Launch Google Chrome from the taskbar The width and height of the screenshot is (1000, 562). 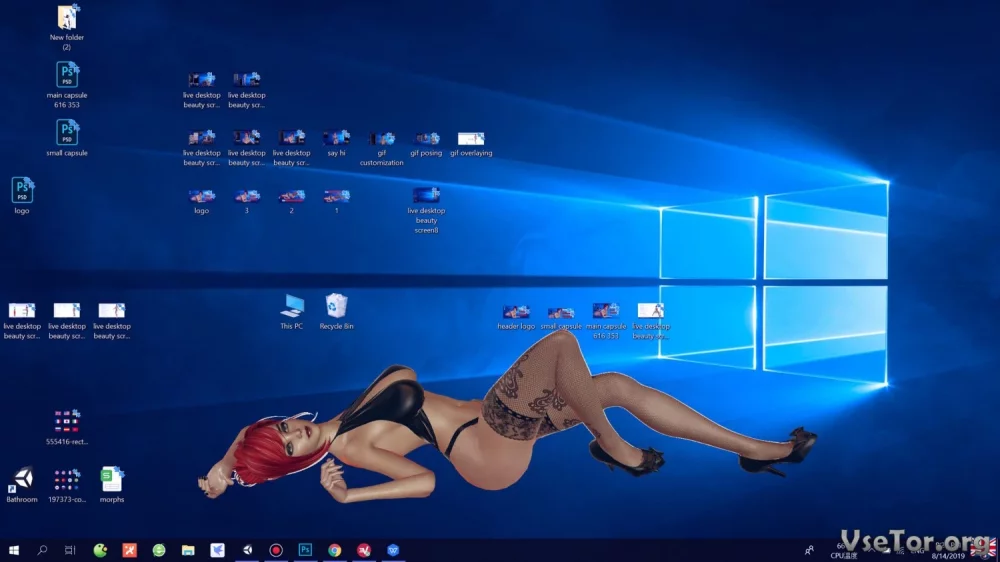[335, 550]
